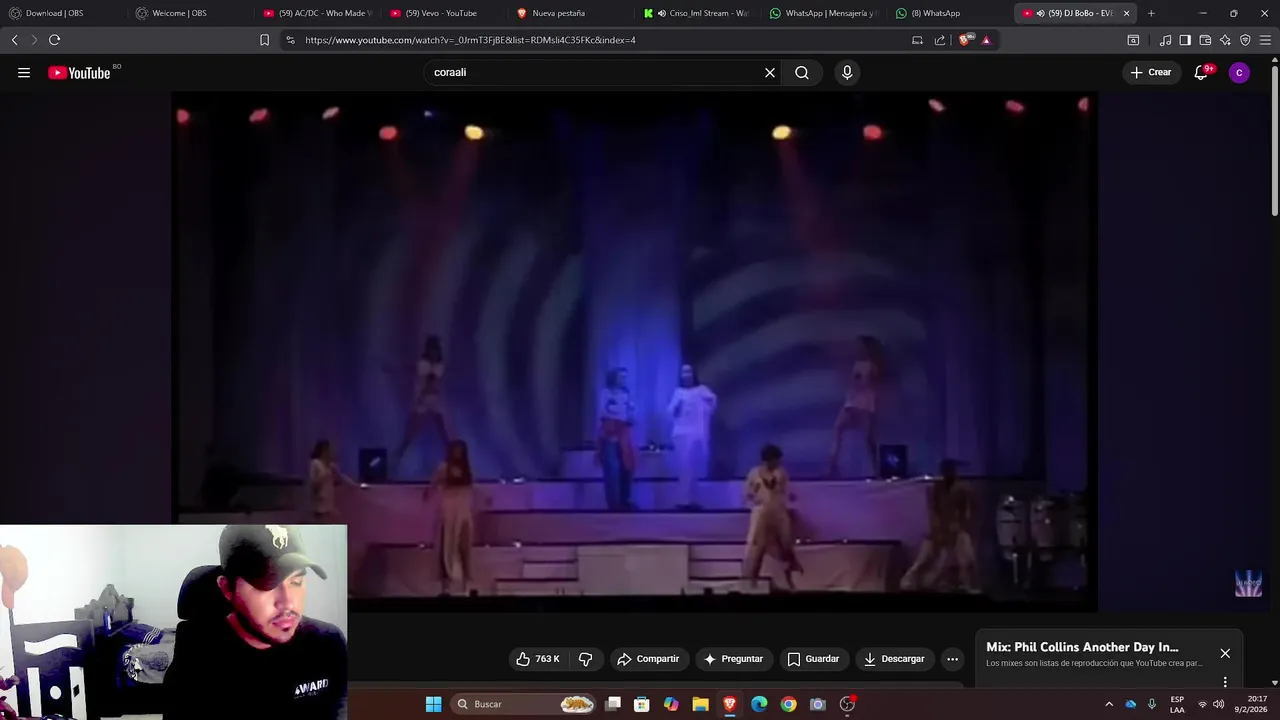Open the Brave Wallet icon
This screenshot has height=720, width=1280.
click(x=1205, y=40)
